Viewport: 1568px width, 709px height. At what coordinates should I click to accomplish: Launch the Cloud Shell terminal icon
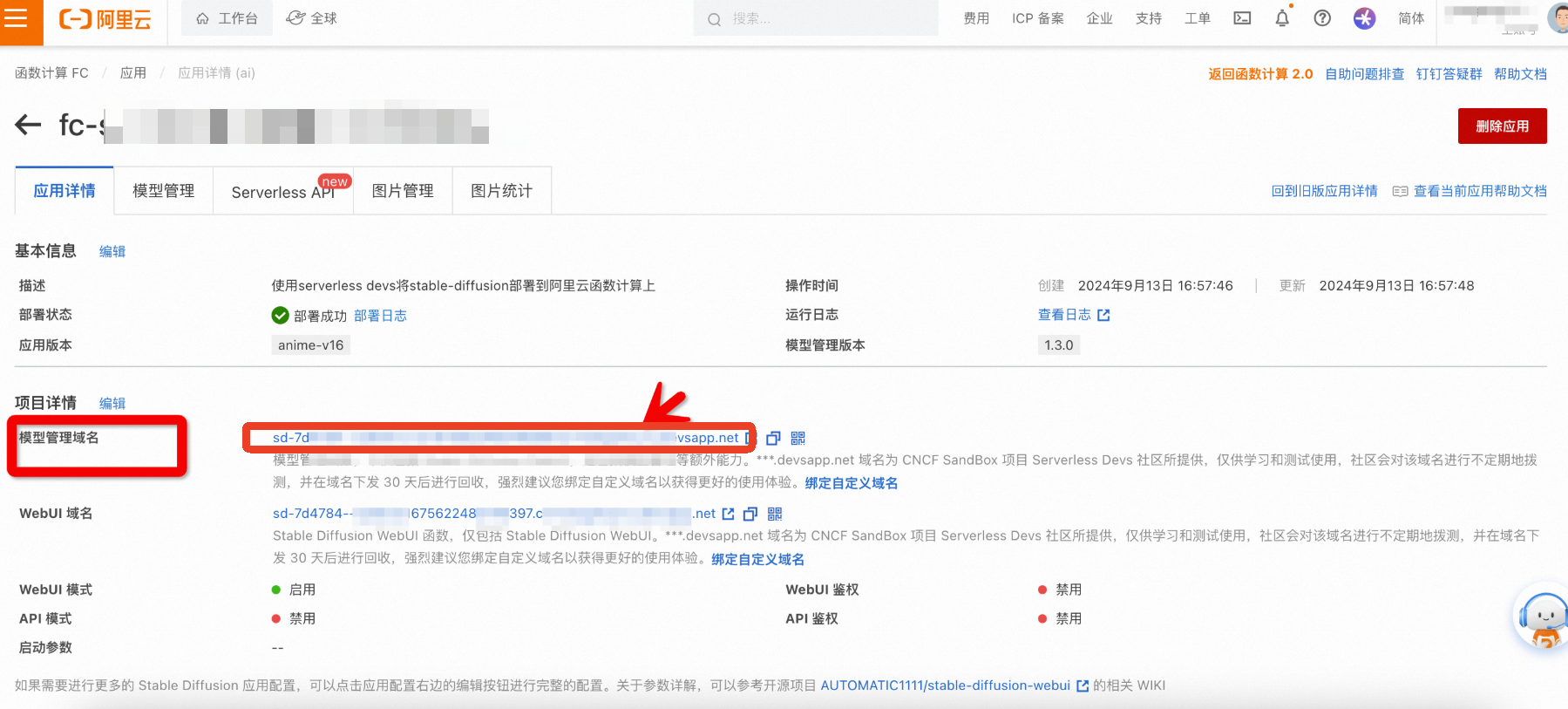(x=1242, y=18)
